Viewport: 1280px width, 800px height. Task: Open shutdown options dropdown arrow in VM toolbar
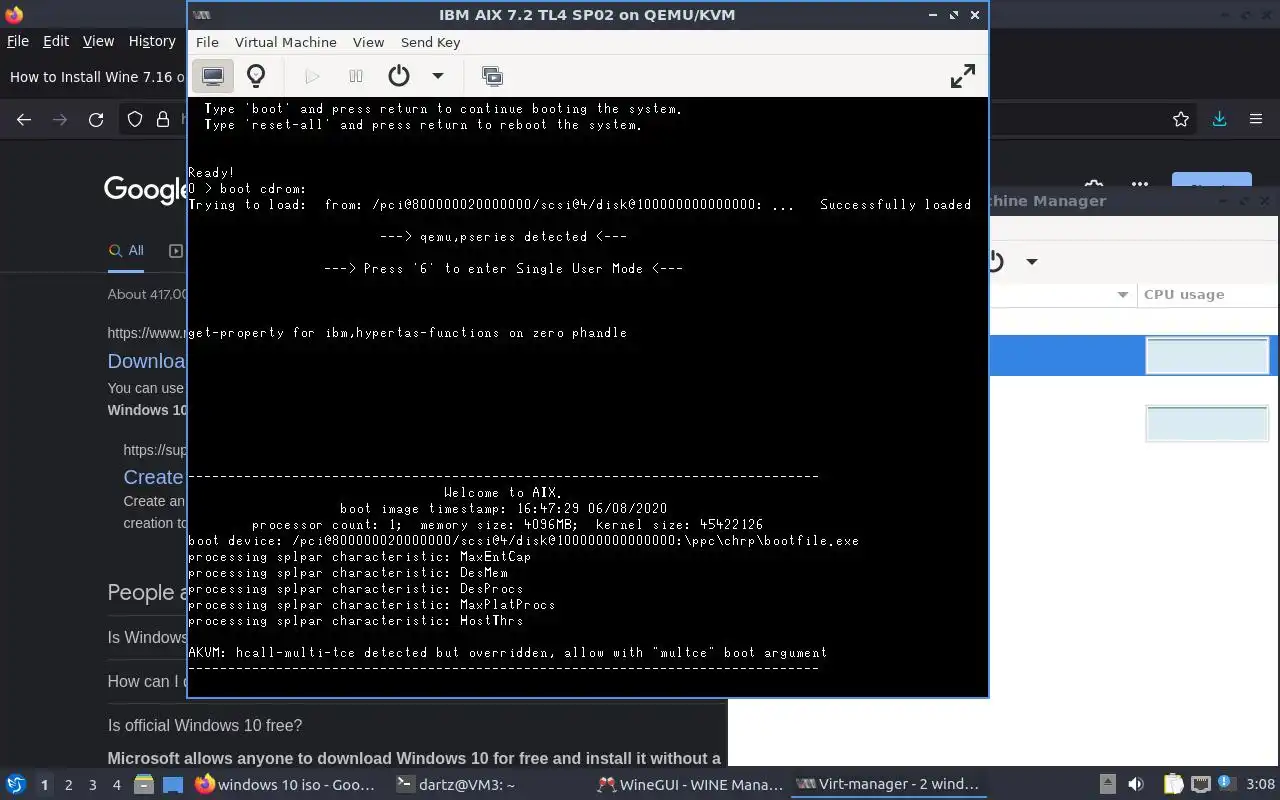pos(437,76)
